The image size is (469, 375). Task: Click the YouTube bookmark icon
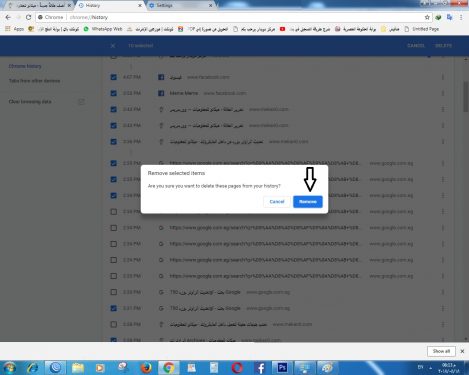click(x=282, y=29)
